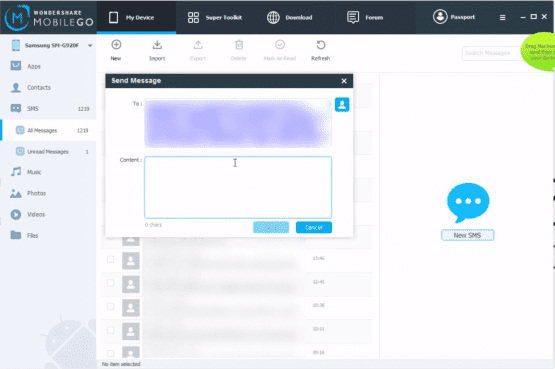Switch to Super Toolkit tab
The width and height of the screenshot is (555, 369).
215,17
